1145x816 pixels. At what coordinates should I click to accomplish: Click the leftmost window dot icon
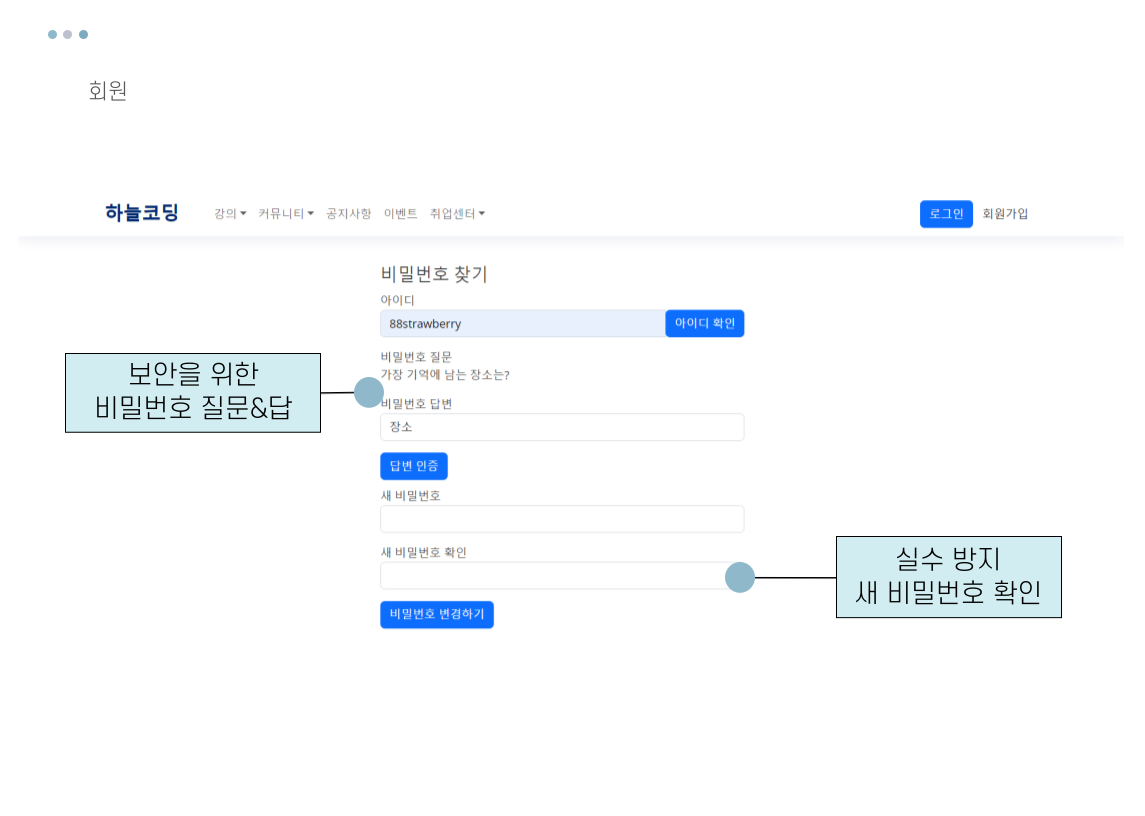tap(51, 33)
